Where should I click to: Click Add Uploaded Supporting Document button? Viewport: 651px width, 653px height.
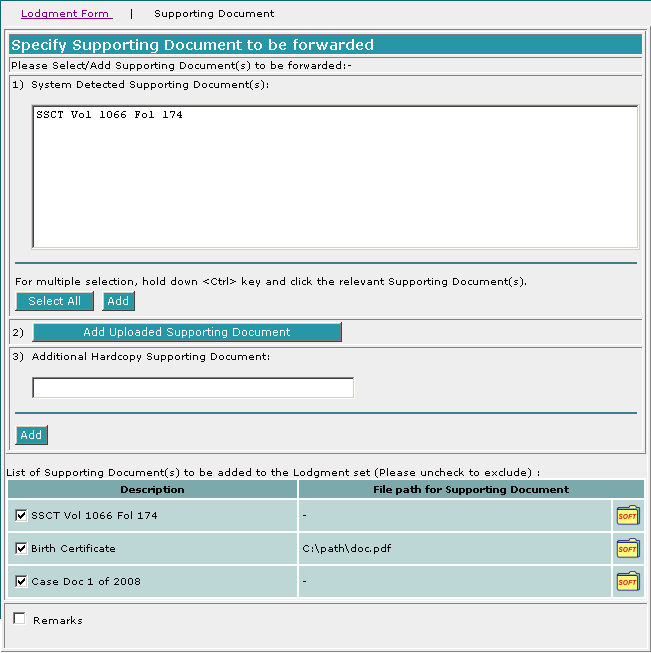(187, 332)
